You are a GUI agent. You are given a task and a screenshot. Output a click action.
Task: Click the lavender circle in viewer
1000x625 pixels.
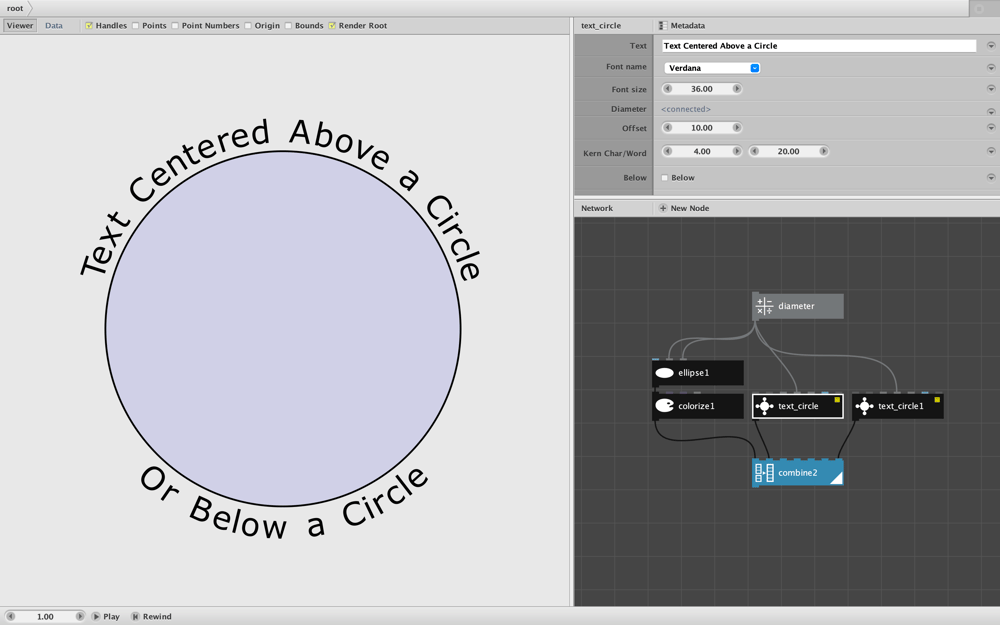(283, 328)
